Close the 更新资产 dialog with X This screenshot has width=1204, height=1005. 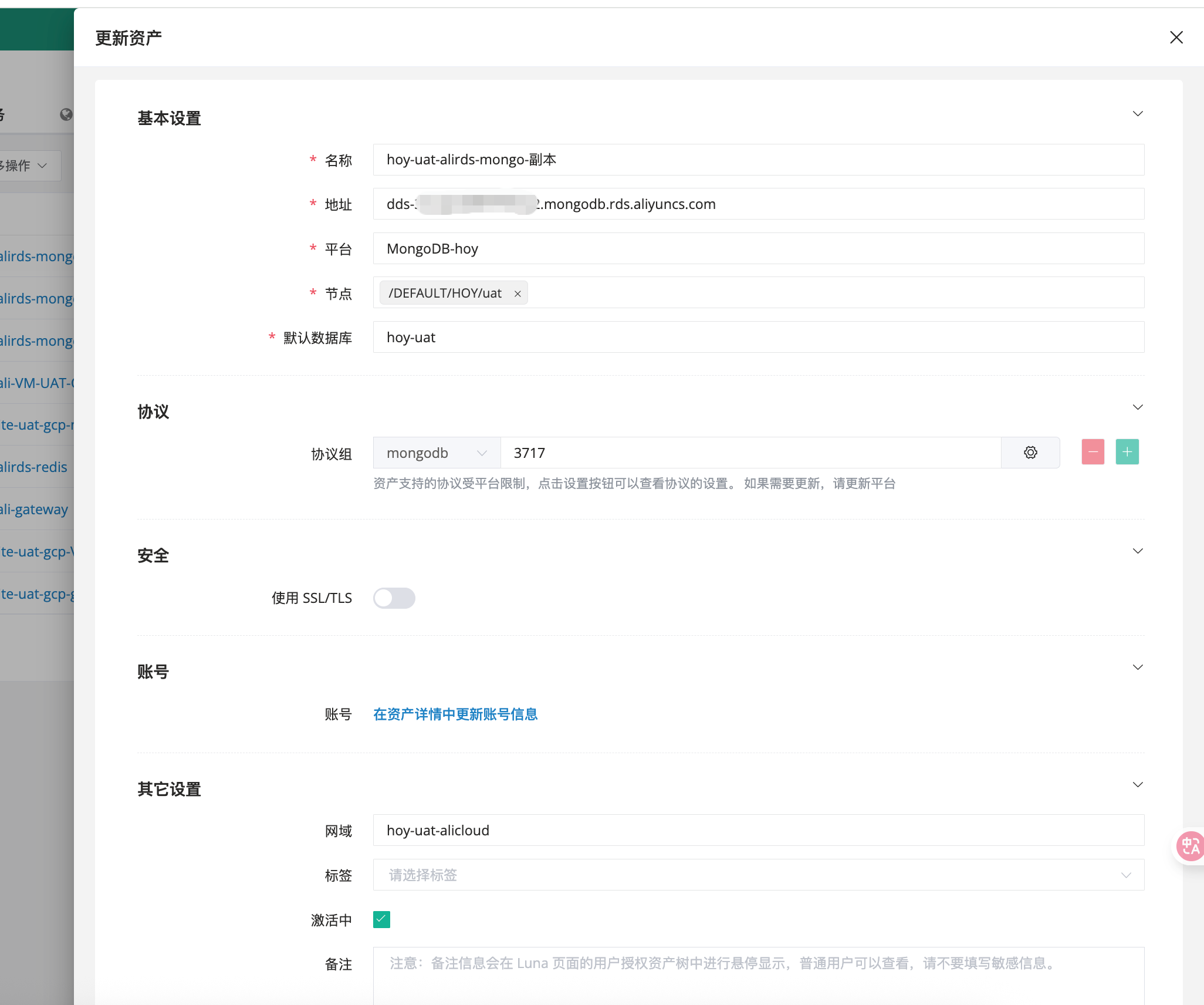(1176, 38)
